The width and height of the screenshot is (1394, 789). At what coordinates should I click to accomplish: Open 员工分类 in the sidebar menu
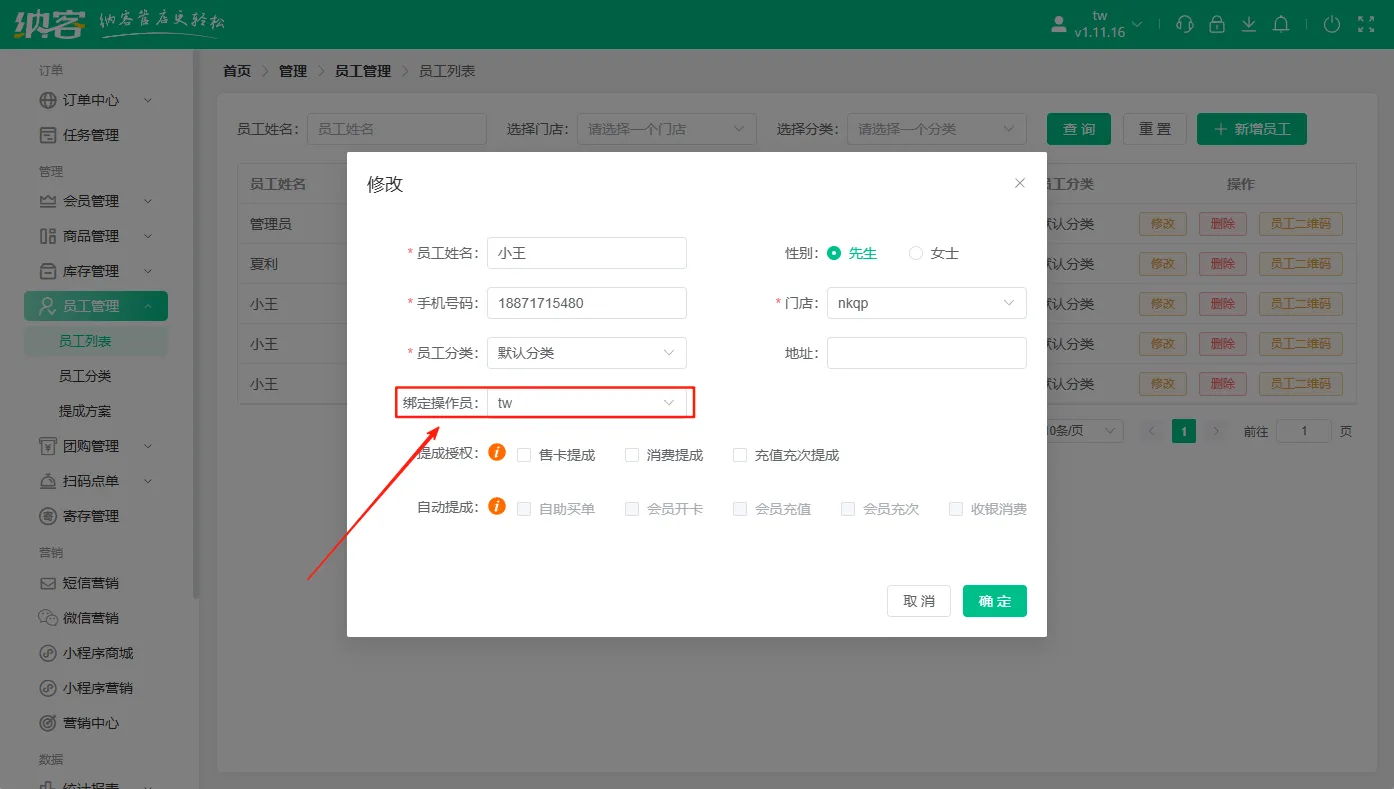[85, 376]
